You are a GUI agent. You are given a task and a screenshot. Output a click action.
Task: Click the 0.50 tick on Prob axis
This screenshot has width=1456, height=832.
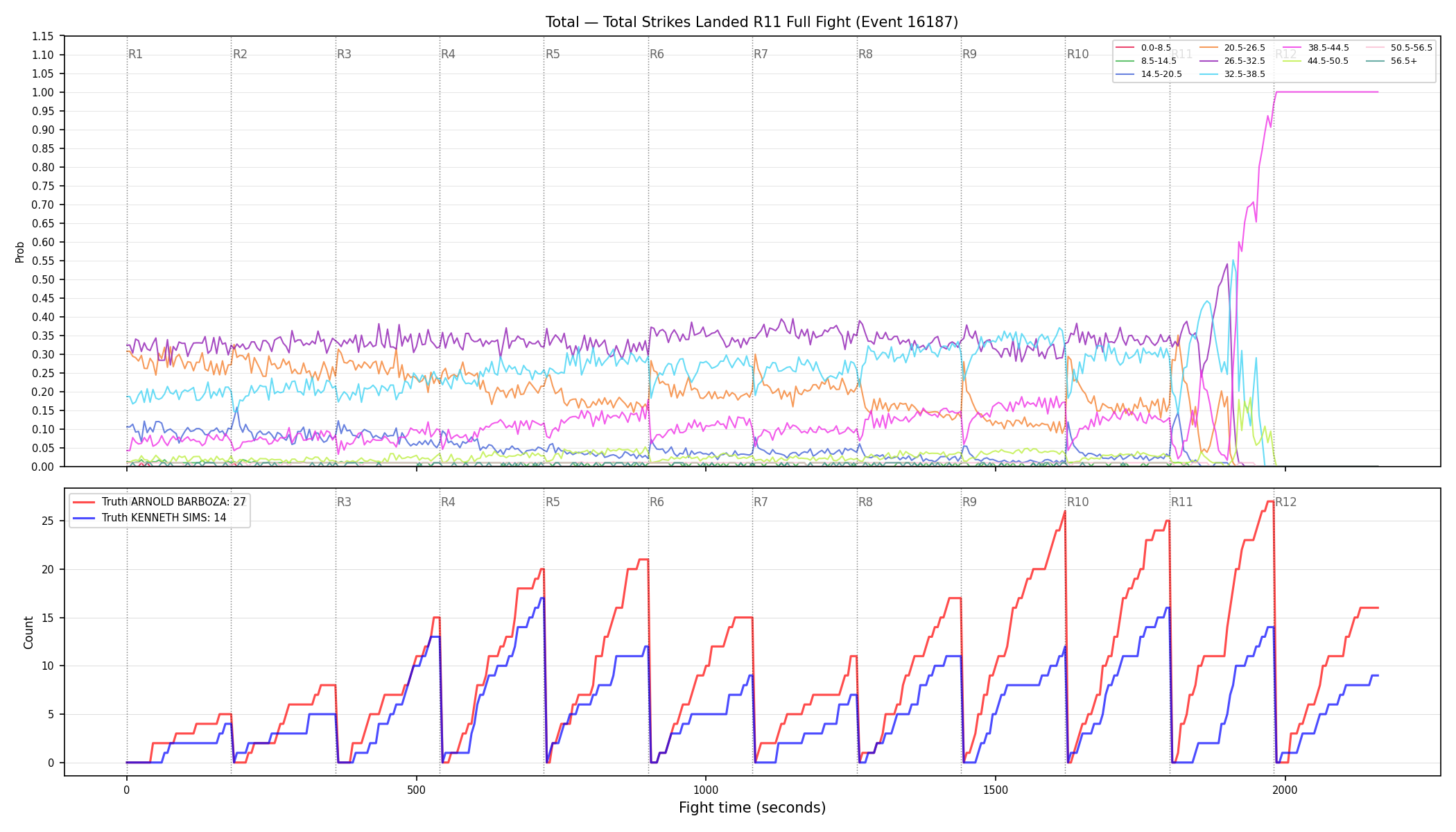coord(42,279)
